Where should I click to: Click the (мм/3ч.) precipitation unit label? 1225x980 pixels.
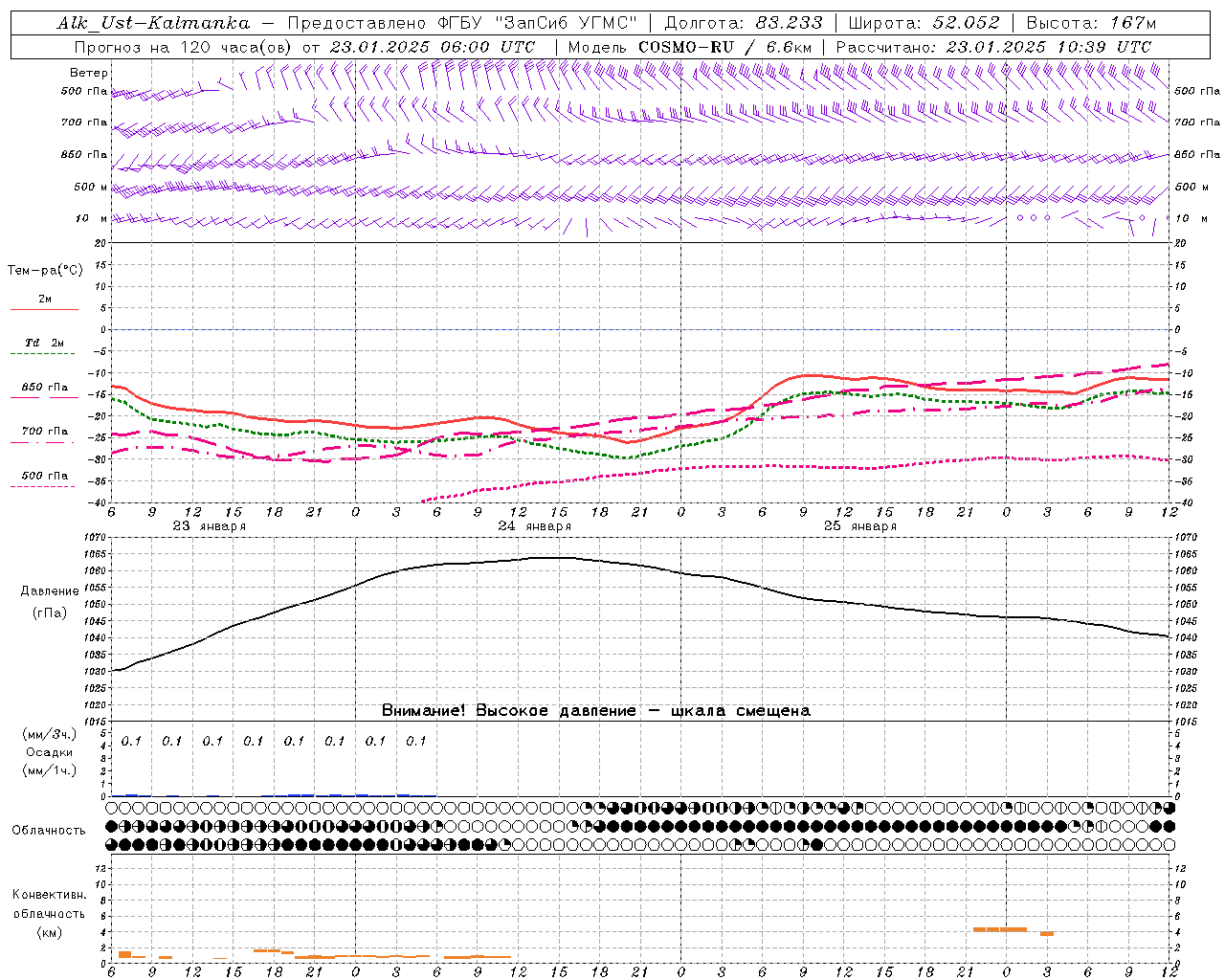coord(50,735)
